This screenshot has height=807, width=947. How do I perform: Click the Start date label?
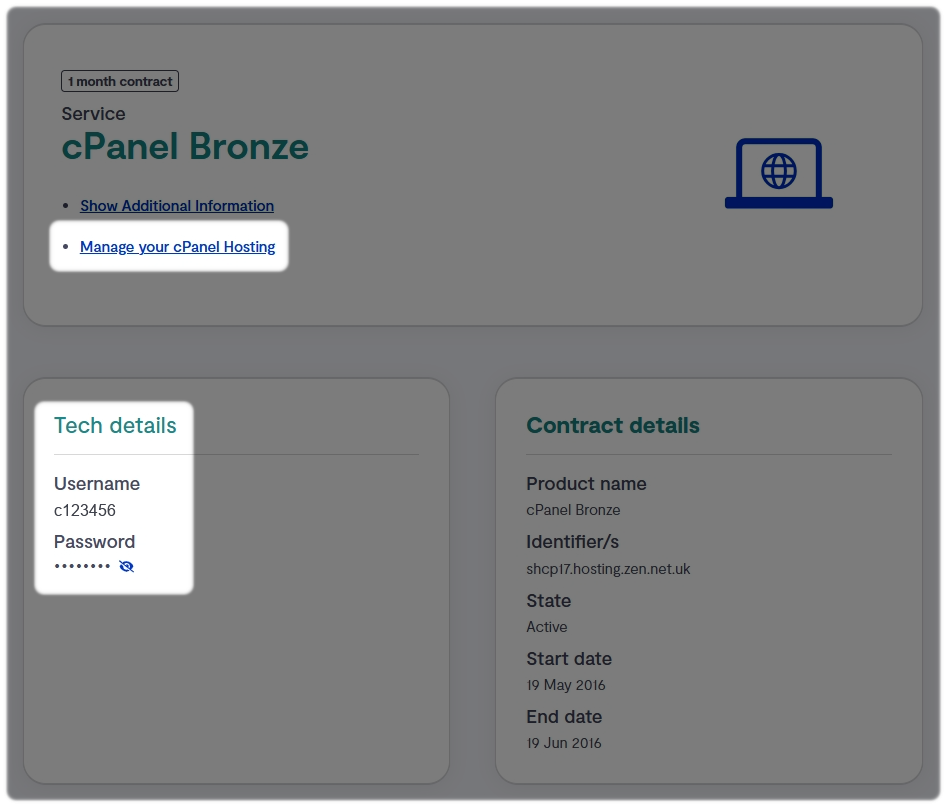click(569, 658)
